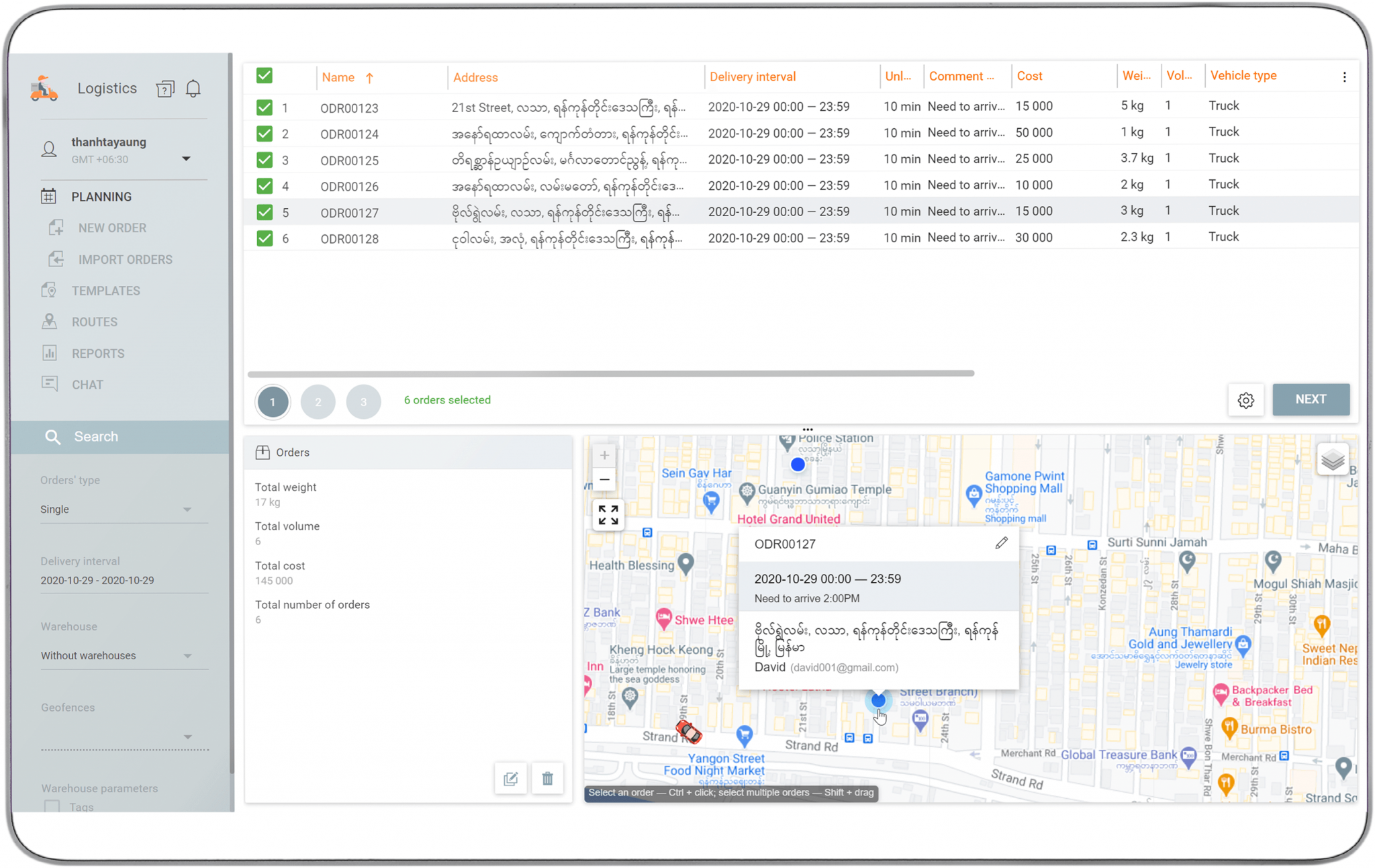Switch map layers with the layers icon
Viewport: 1375px width, 868px height.
coord(1332,459)
